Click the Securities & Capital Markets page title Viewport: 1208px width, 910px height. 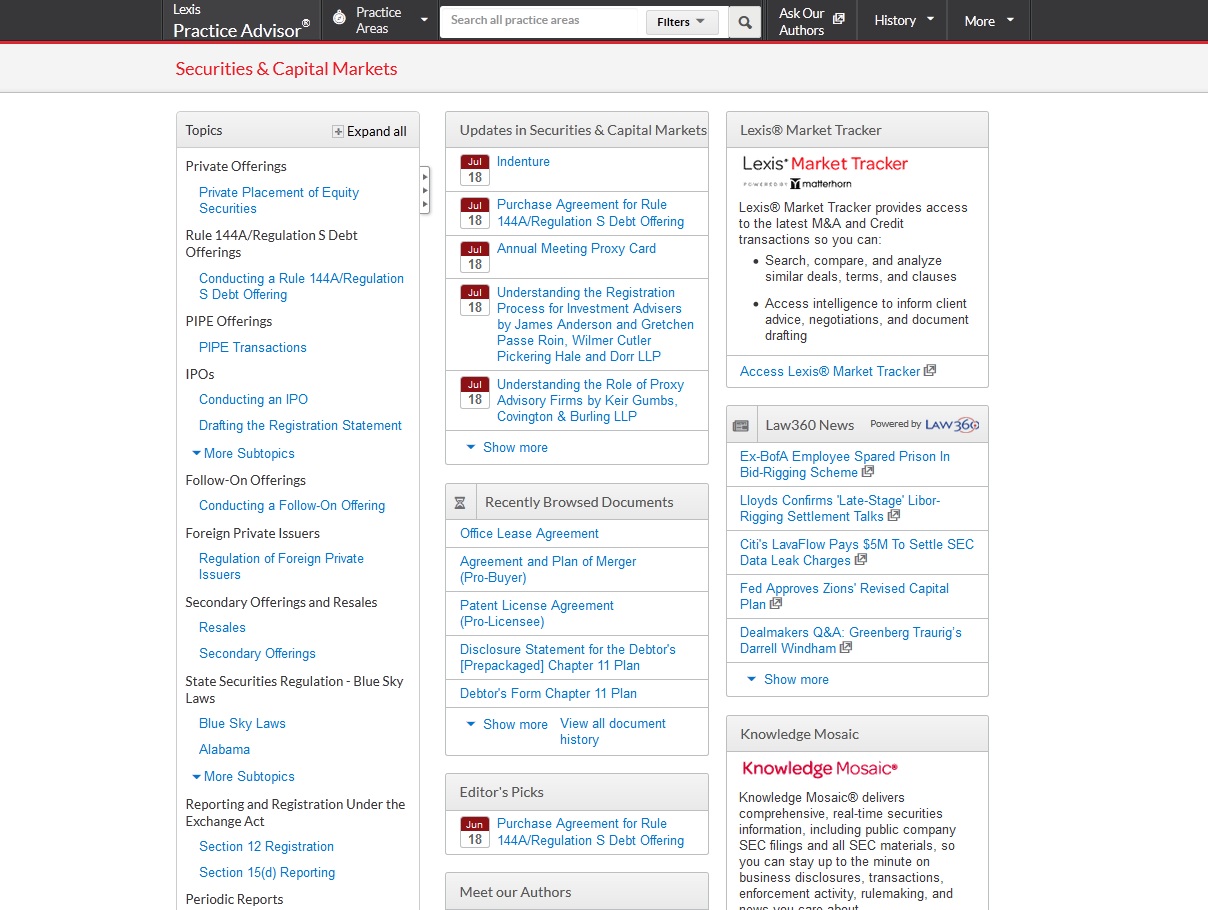click(286, 69)
